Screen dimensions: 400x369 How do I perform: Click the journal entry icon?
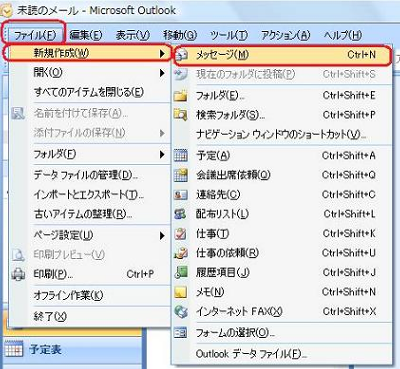(x=181, y=272)
